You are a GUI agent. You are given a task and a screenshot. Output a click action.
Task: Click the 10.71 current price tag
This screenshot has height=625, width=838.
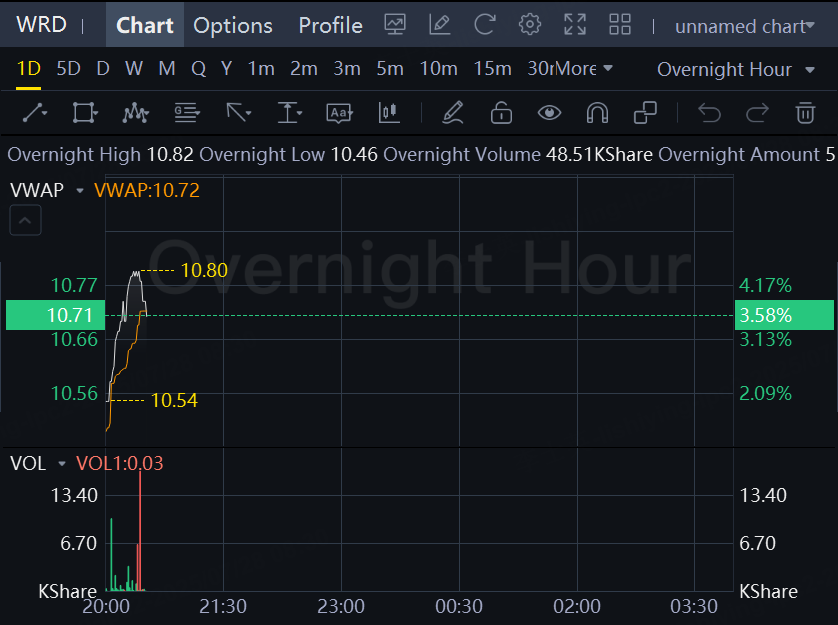pos(56,315)
